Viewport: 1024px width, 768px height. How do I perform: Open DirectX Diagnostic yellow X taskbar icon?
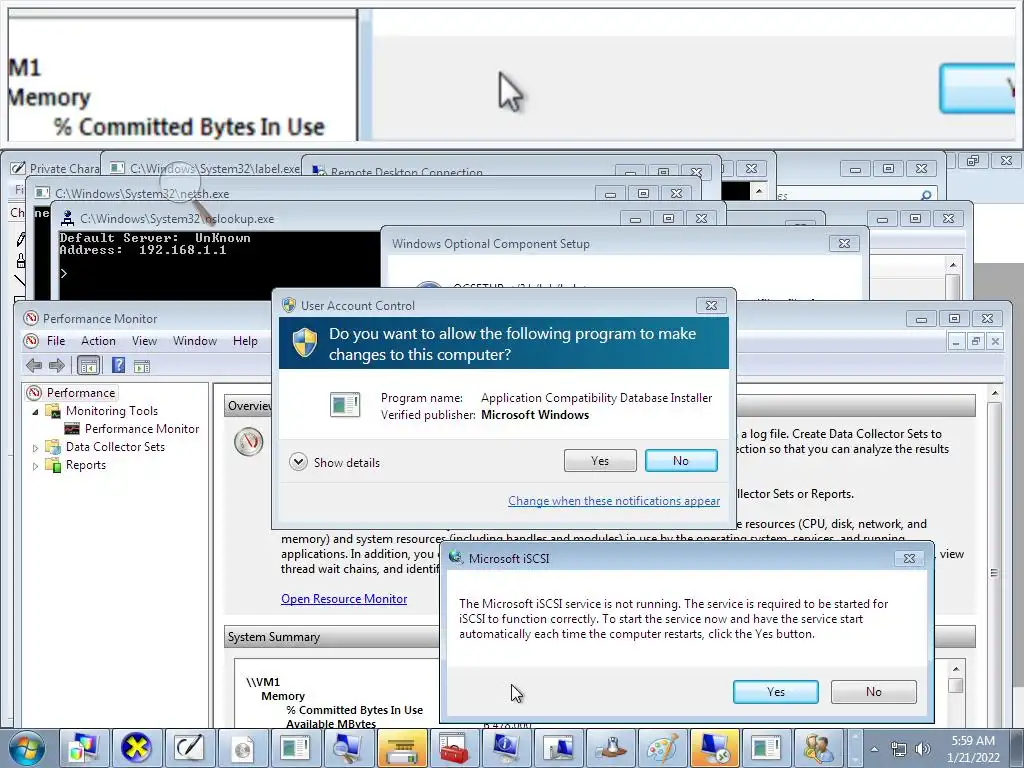tap(136, 748)
